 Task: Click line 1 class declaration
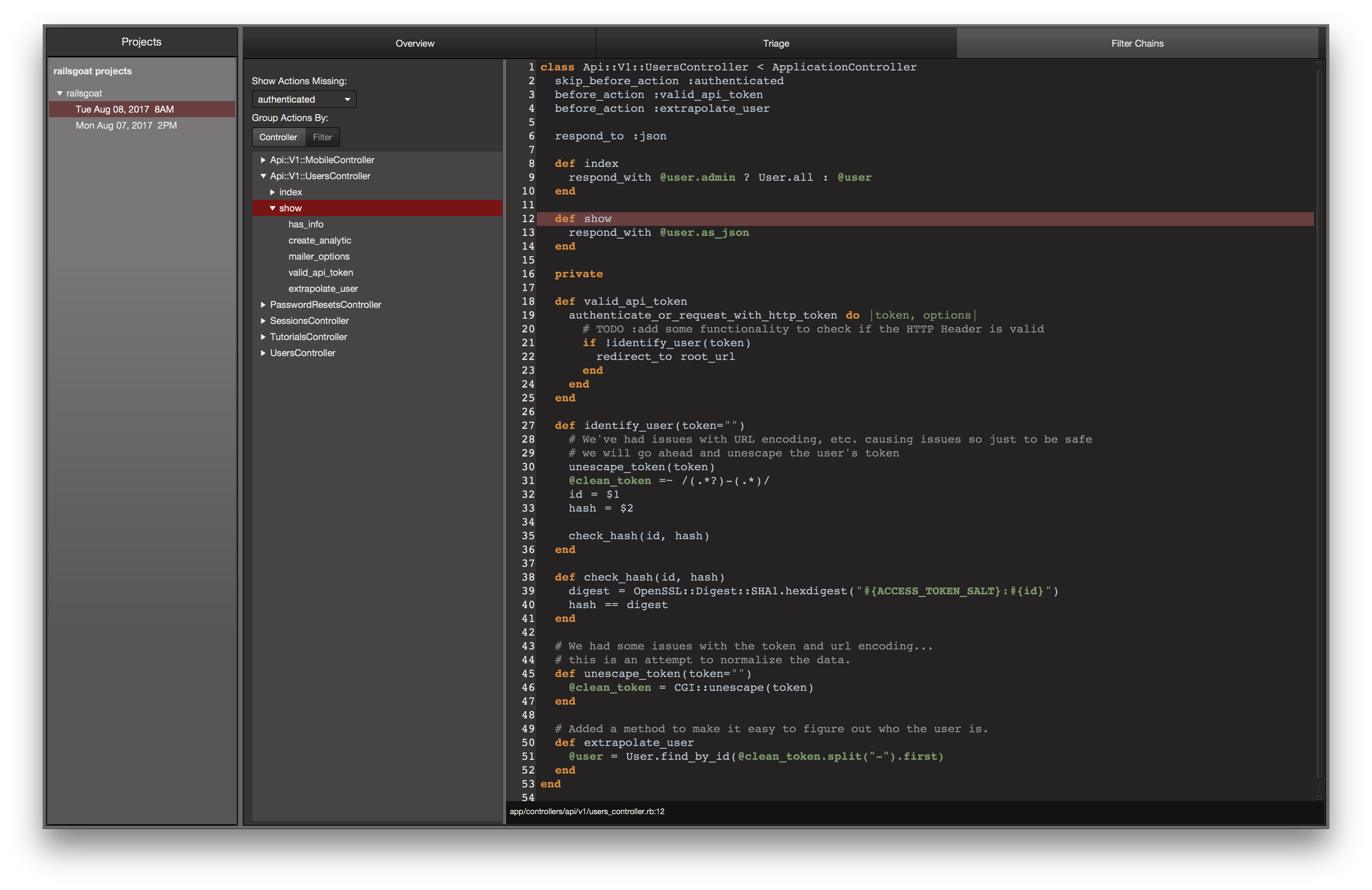(728, 67)
